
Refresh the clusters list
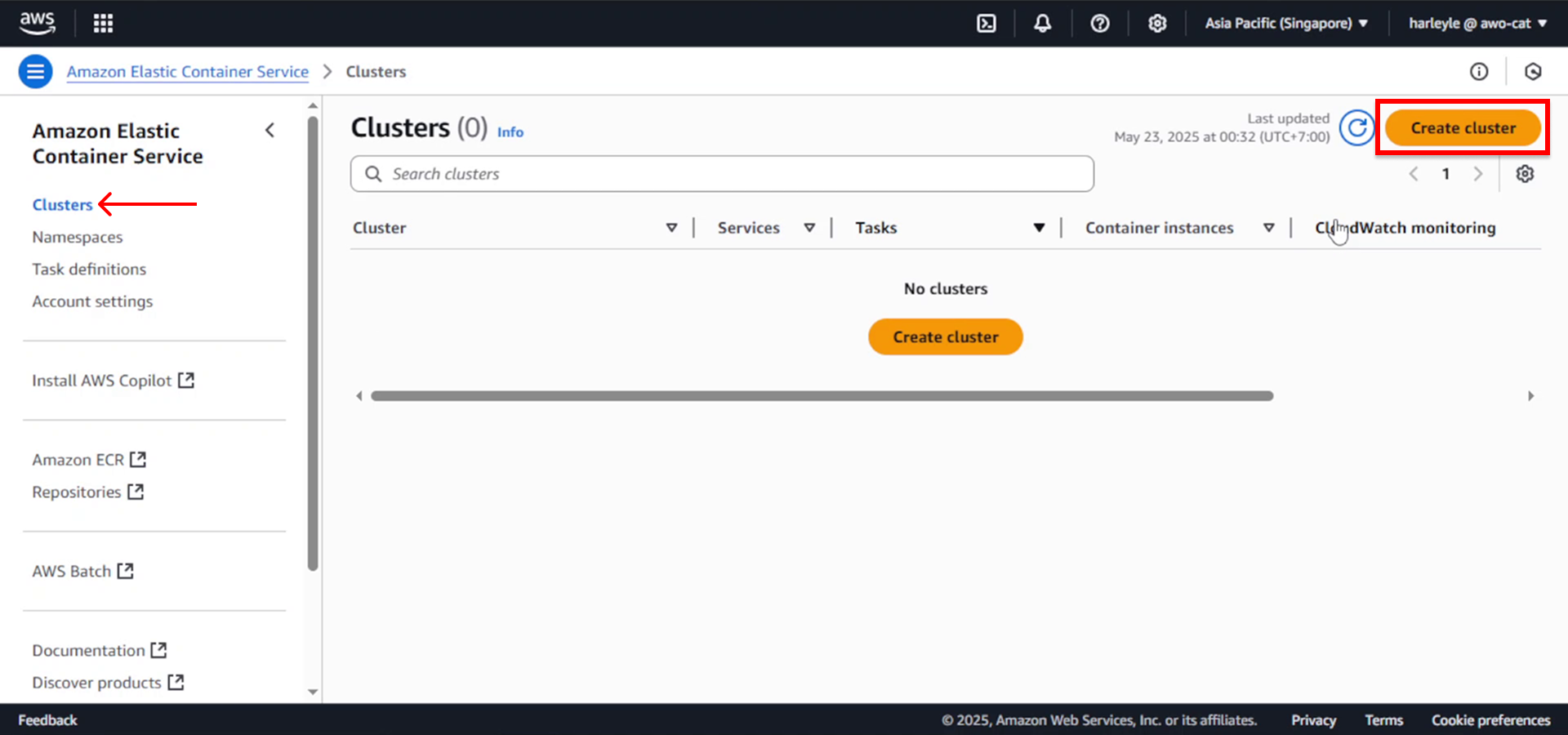click(1356, 128)
